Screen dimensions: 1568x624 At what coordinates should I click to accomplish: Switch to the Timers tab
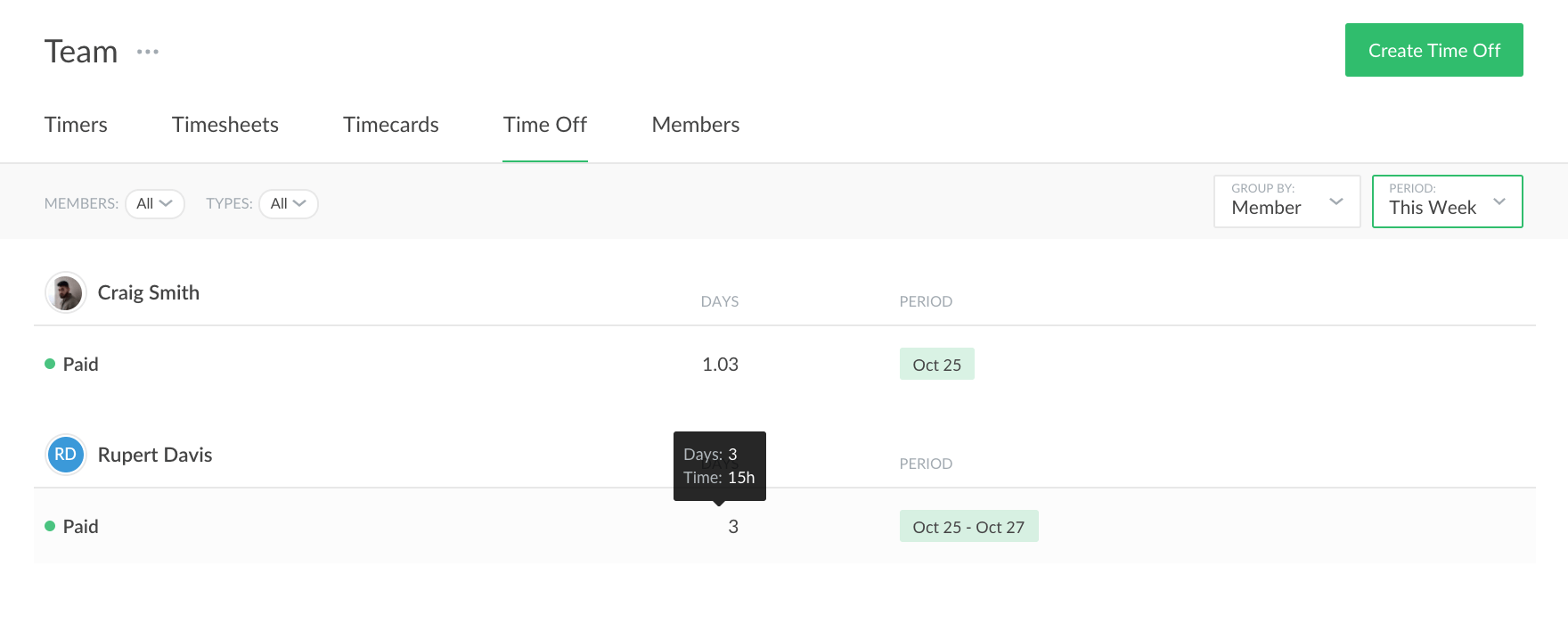coord(76,125)
